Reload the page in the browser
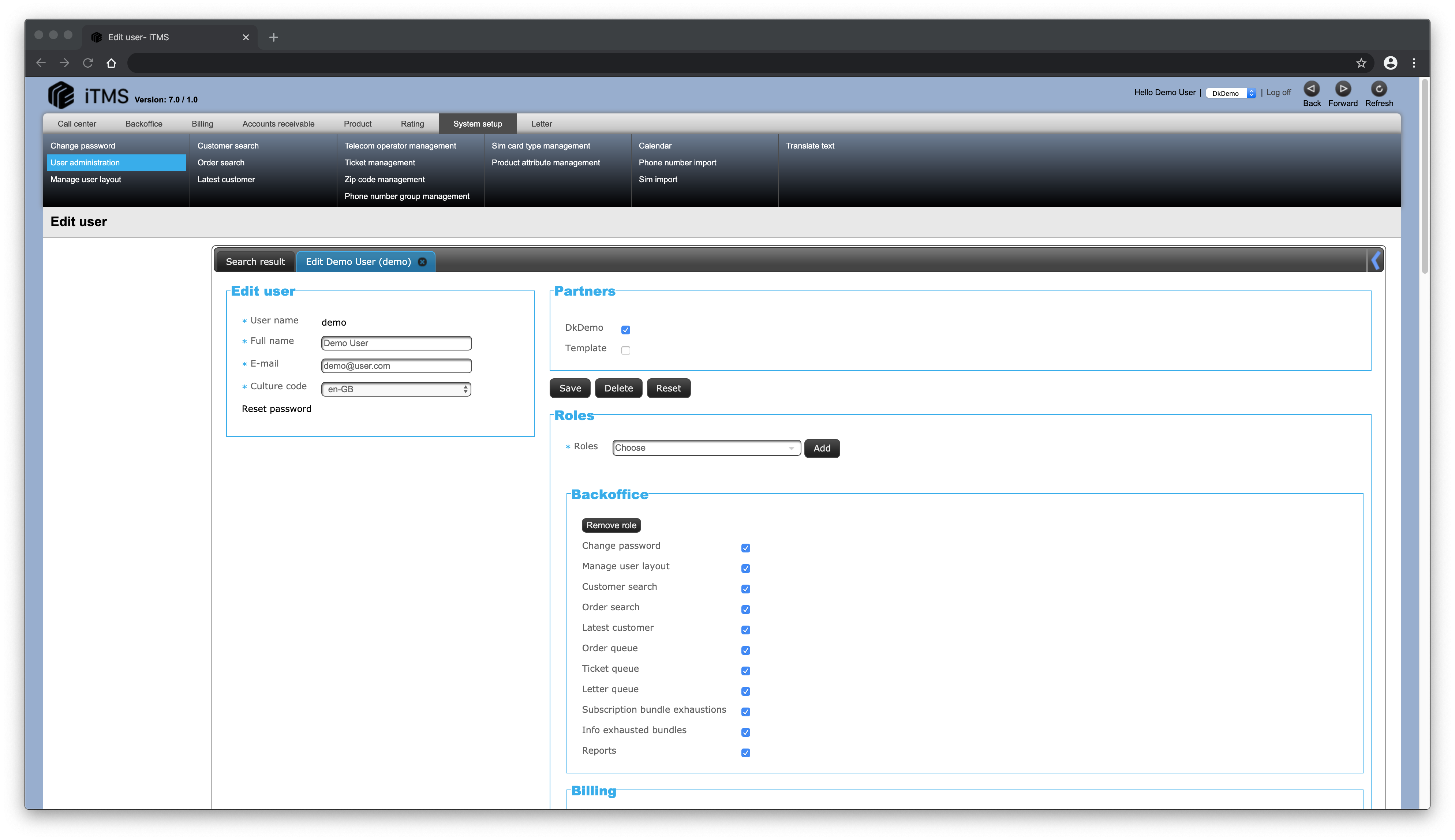Screen dimensions: 1455x840 (88, 63)
